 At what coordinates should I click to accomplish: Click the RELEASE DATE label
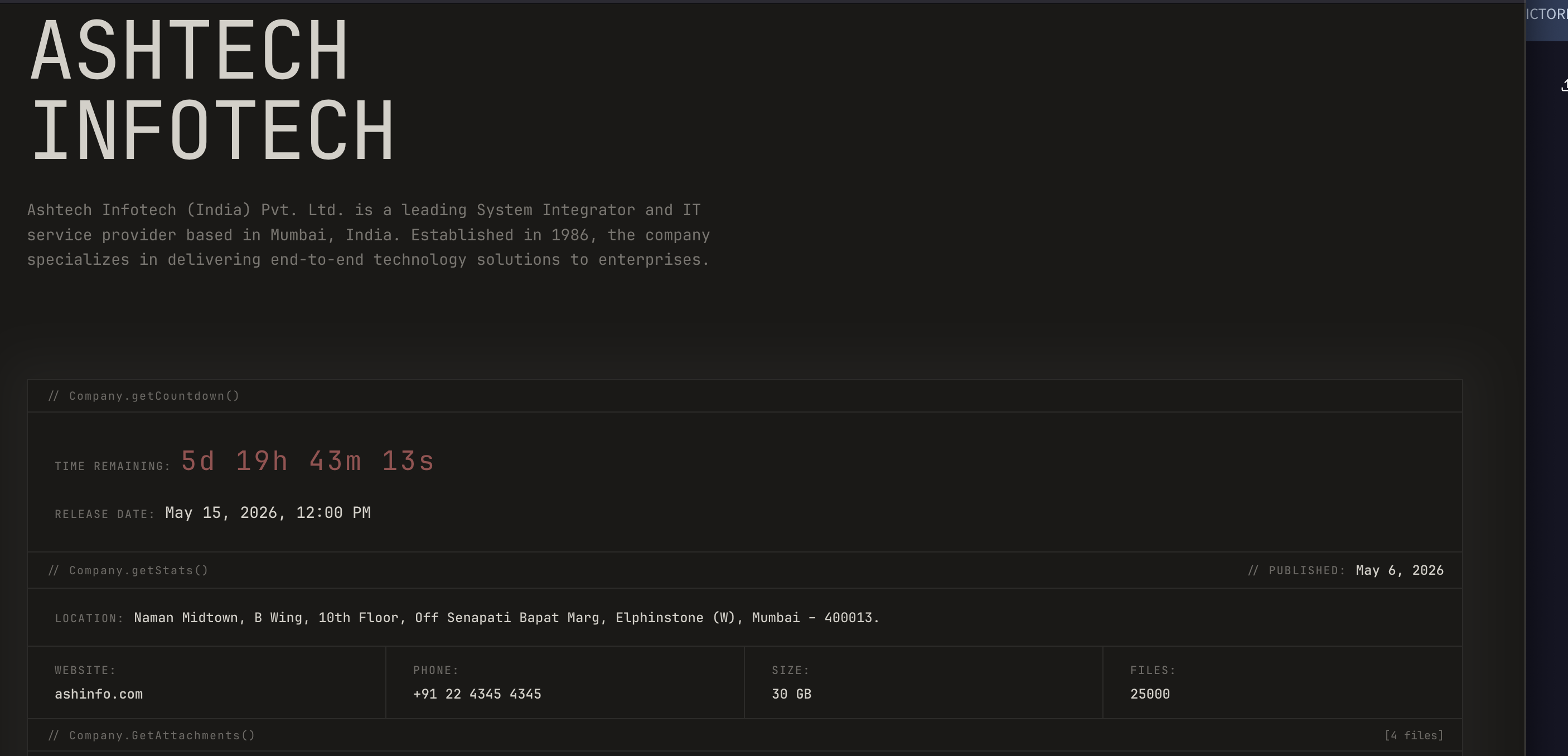[105, 515]
